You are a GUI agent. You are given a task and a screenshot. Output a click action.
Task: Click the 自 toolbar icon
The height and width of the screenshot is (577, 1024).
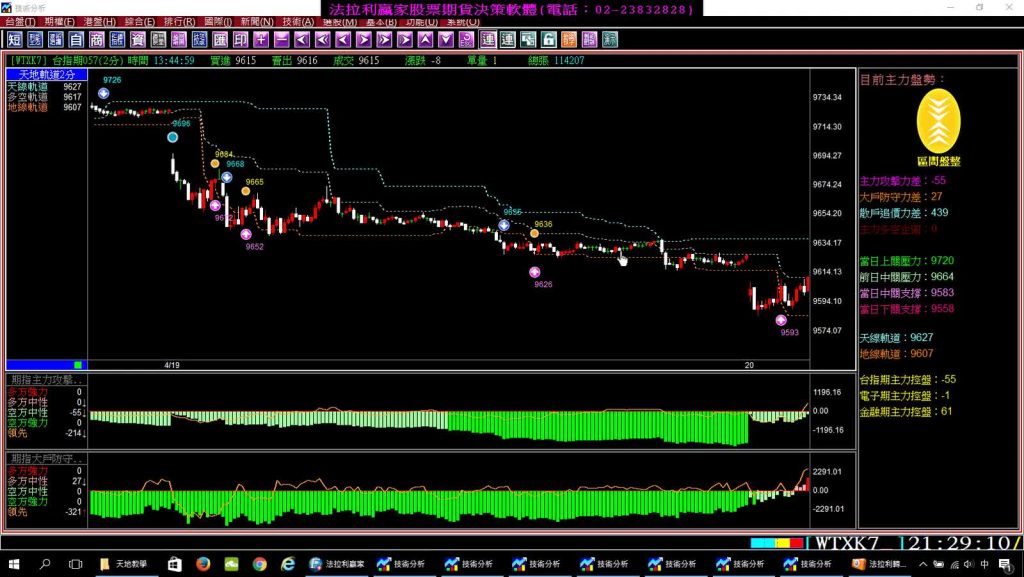point(76,40)
